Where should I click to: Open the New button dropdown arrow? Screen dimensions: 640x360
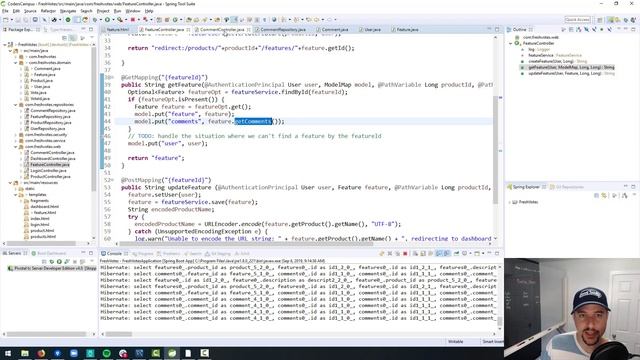click(11, 20)
